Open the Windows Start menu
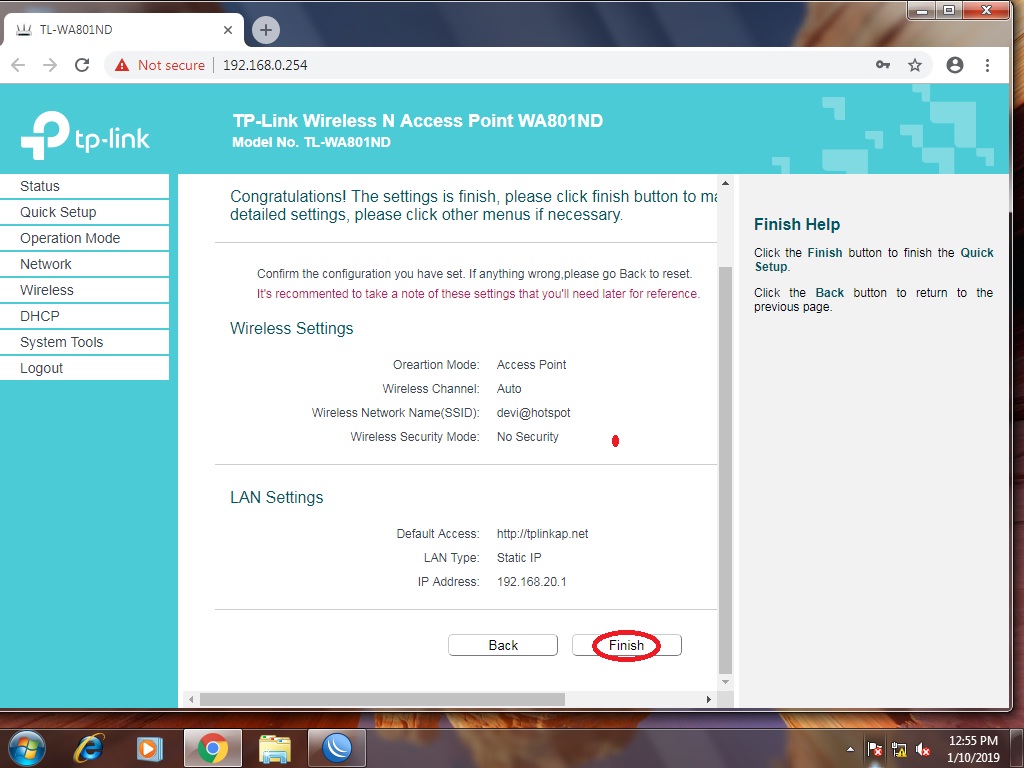 pyautogui.click(x=27, y=748)
